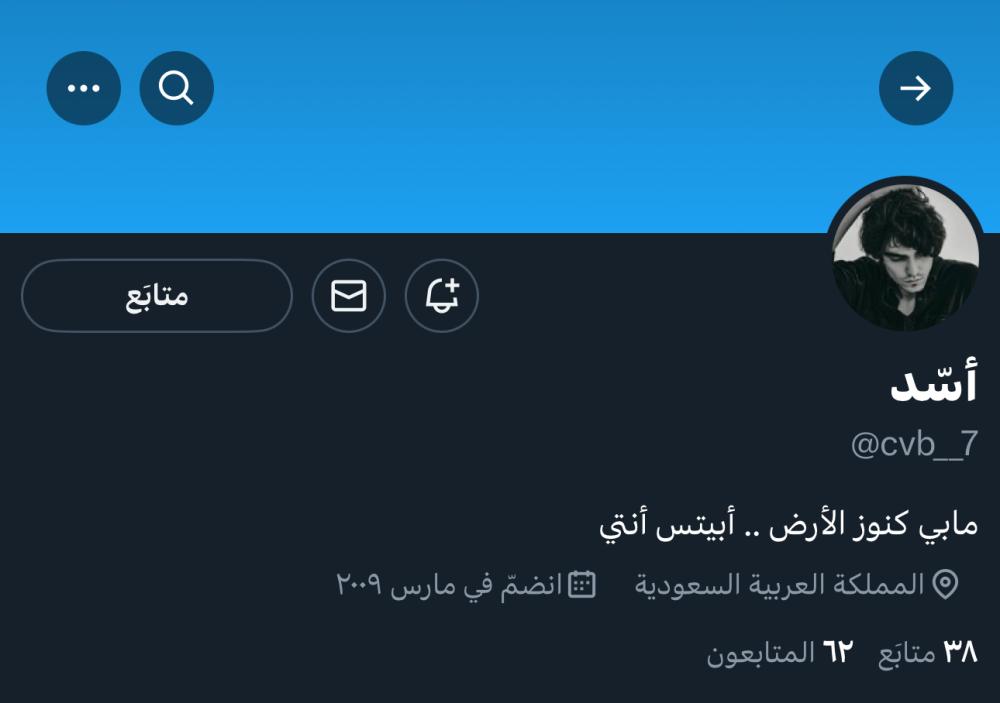The height and width of the screenshot is (703, 1000).
Task: Click the bio phrase أبيتس أنتي
Action: (x=667, y=526)
